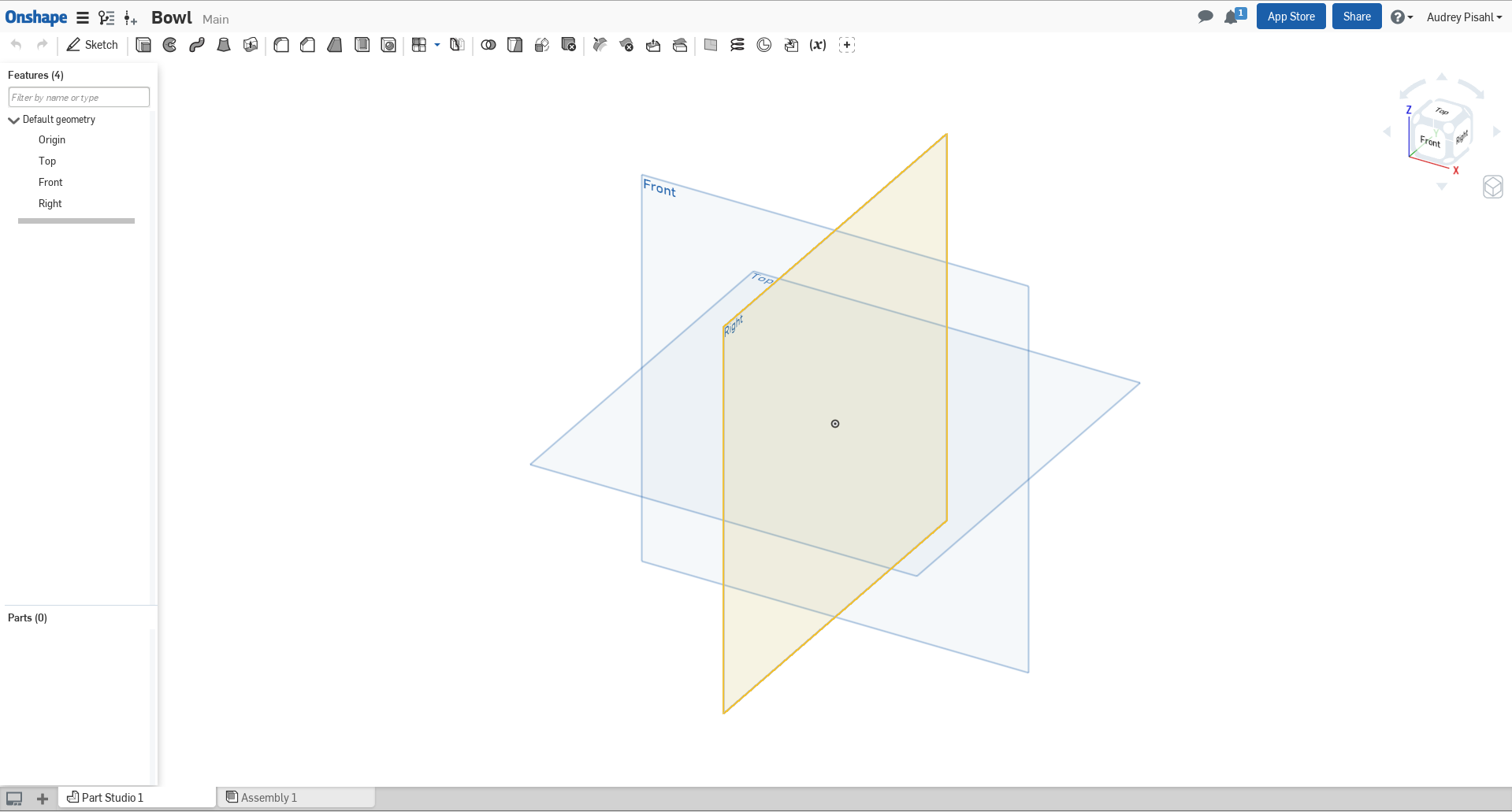Select the Hole tool
1512x812 pixels.
(x=388, y=45)
